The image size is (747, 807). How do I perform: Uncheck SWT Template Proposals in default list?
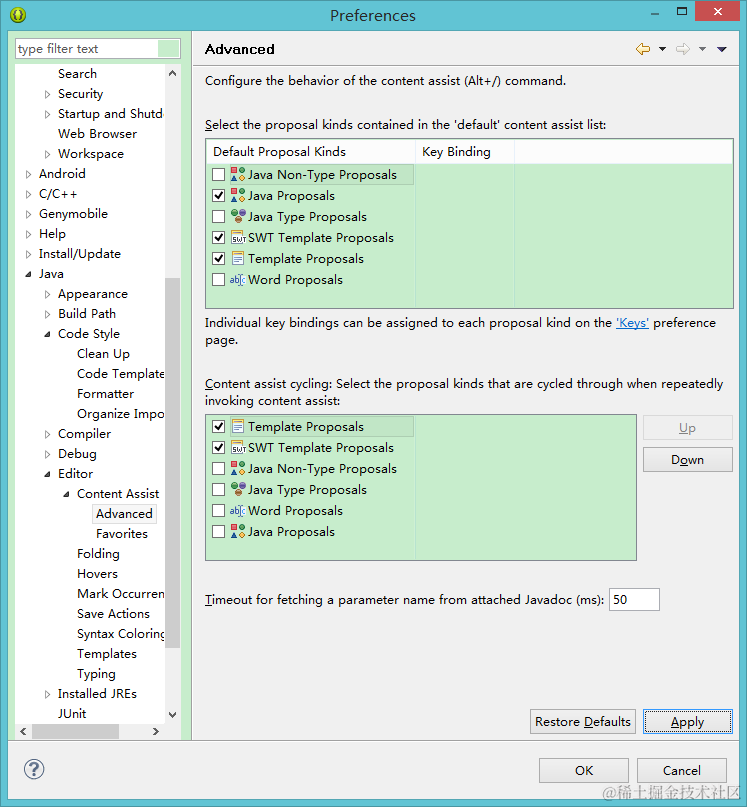pyautogui.click(x=218, y=237)
